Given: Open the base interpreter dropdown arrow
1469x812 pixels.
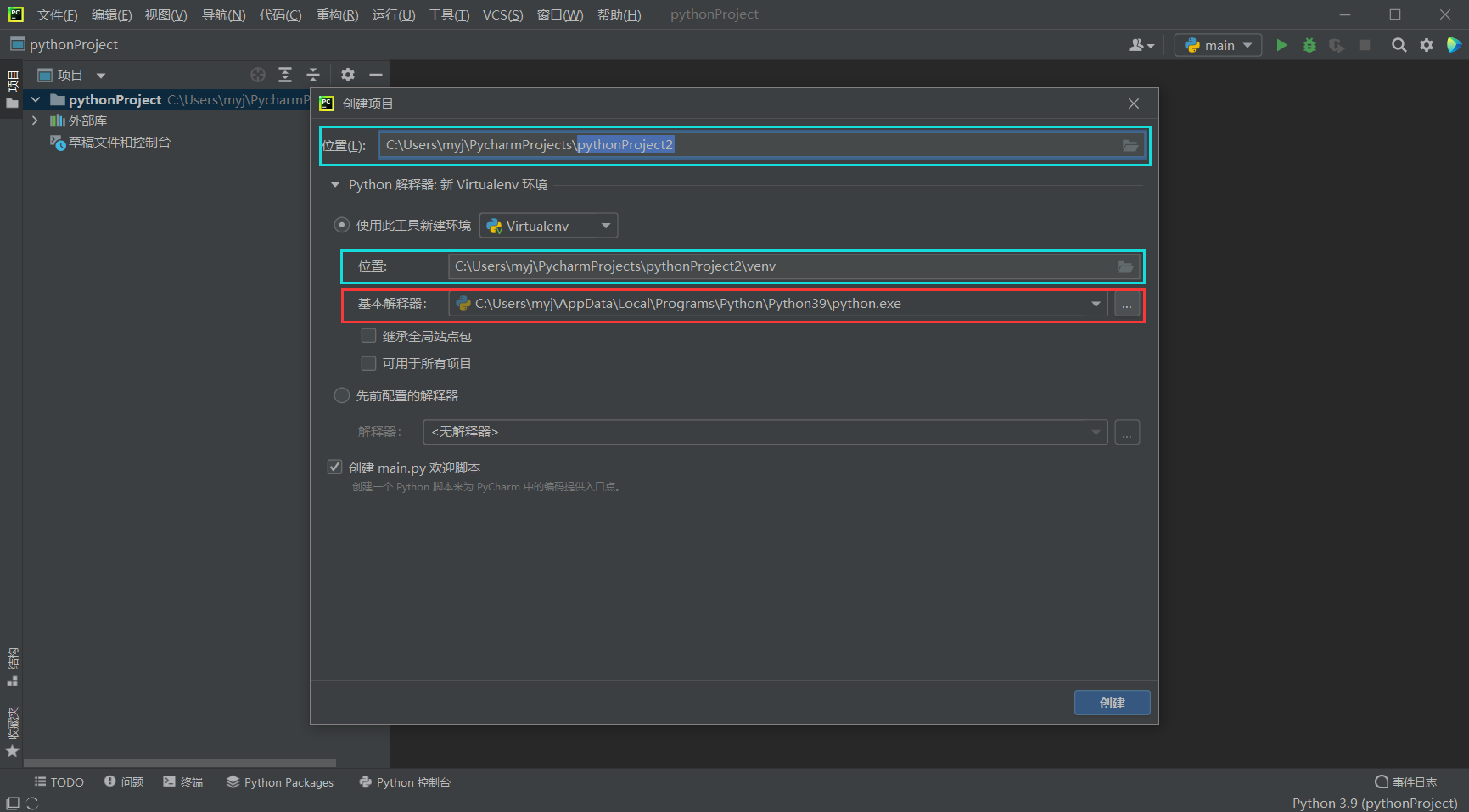Looking at the screenshot, I should pos(1096,304).
